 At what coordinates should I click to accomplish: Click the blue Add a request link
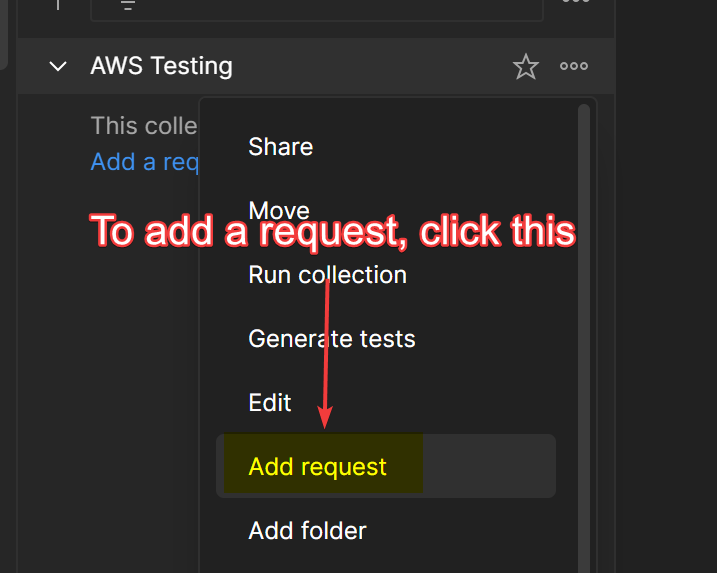click(x=146, y=162)
